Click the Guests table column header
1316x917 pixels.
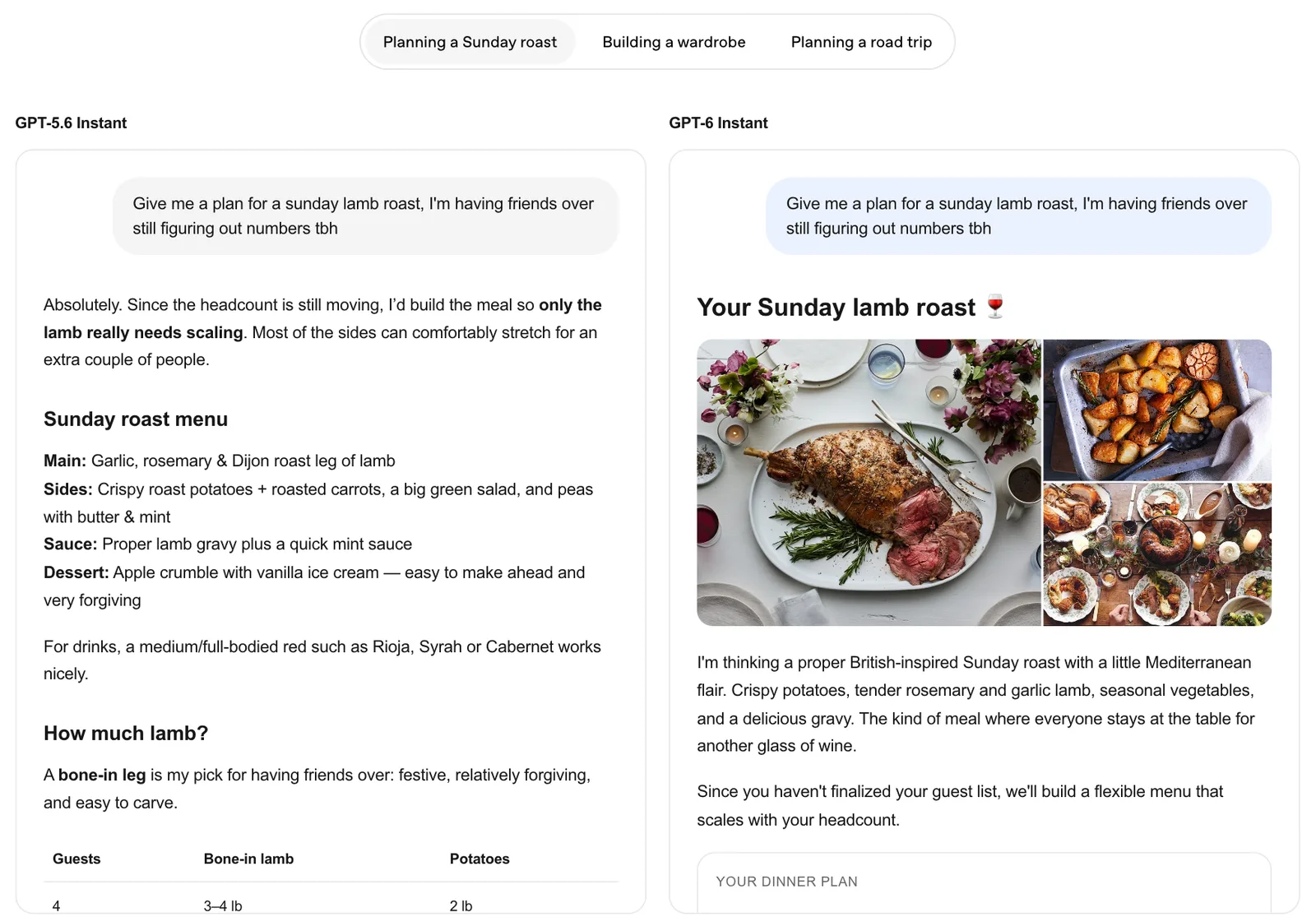(76, 859)
